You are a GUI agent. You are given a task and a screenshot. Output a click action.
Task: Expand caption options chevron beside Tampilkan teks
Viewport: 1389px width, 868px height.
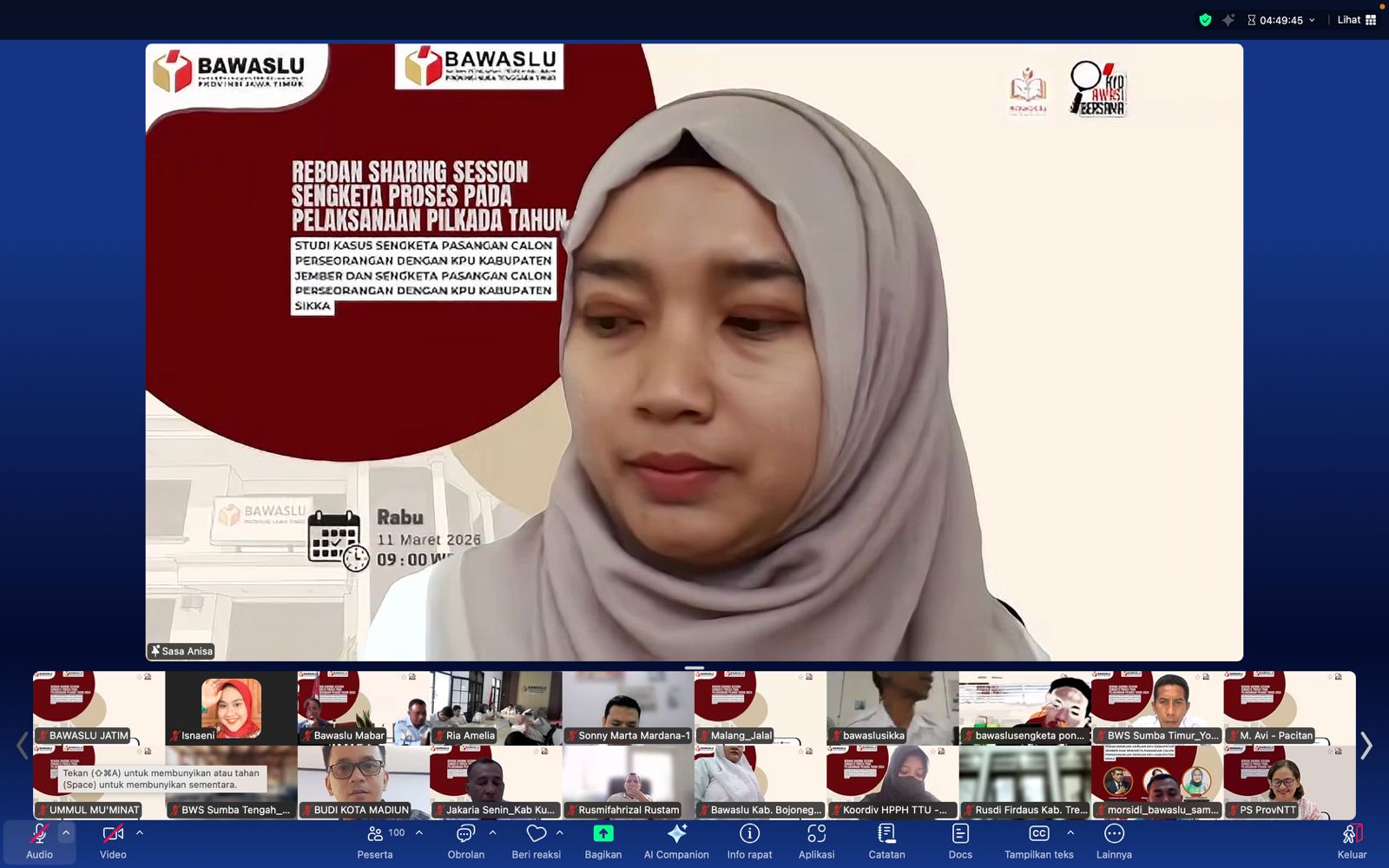[x=1070, y=832]
